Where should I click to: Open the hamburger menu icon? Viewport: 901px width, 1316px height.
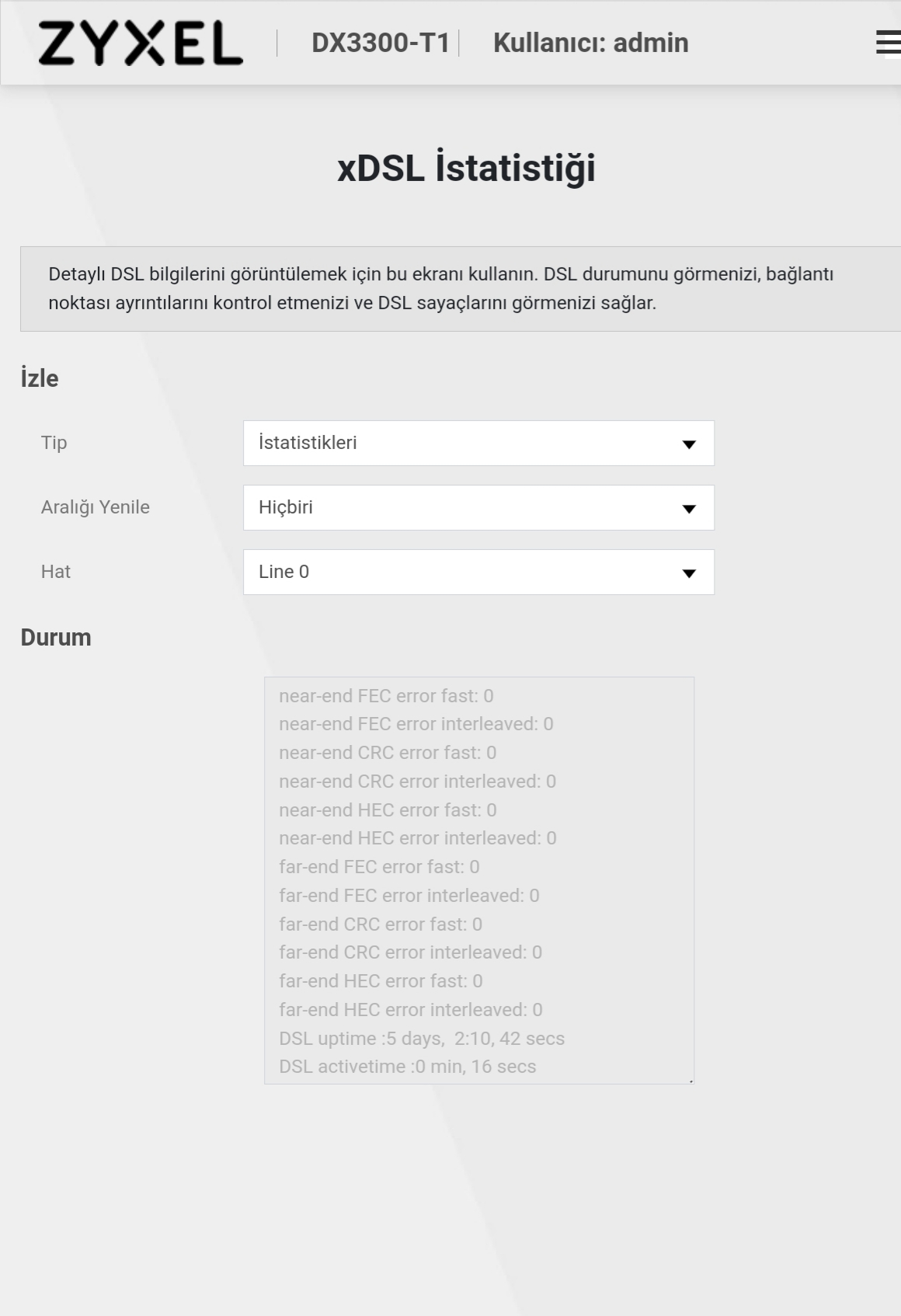[x=888, y=43]
